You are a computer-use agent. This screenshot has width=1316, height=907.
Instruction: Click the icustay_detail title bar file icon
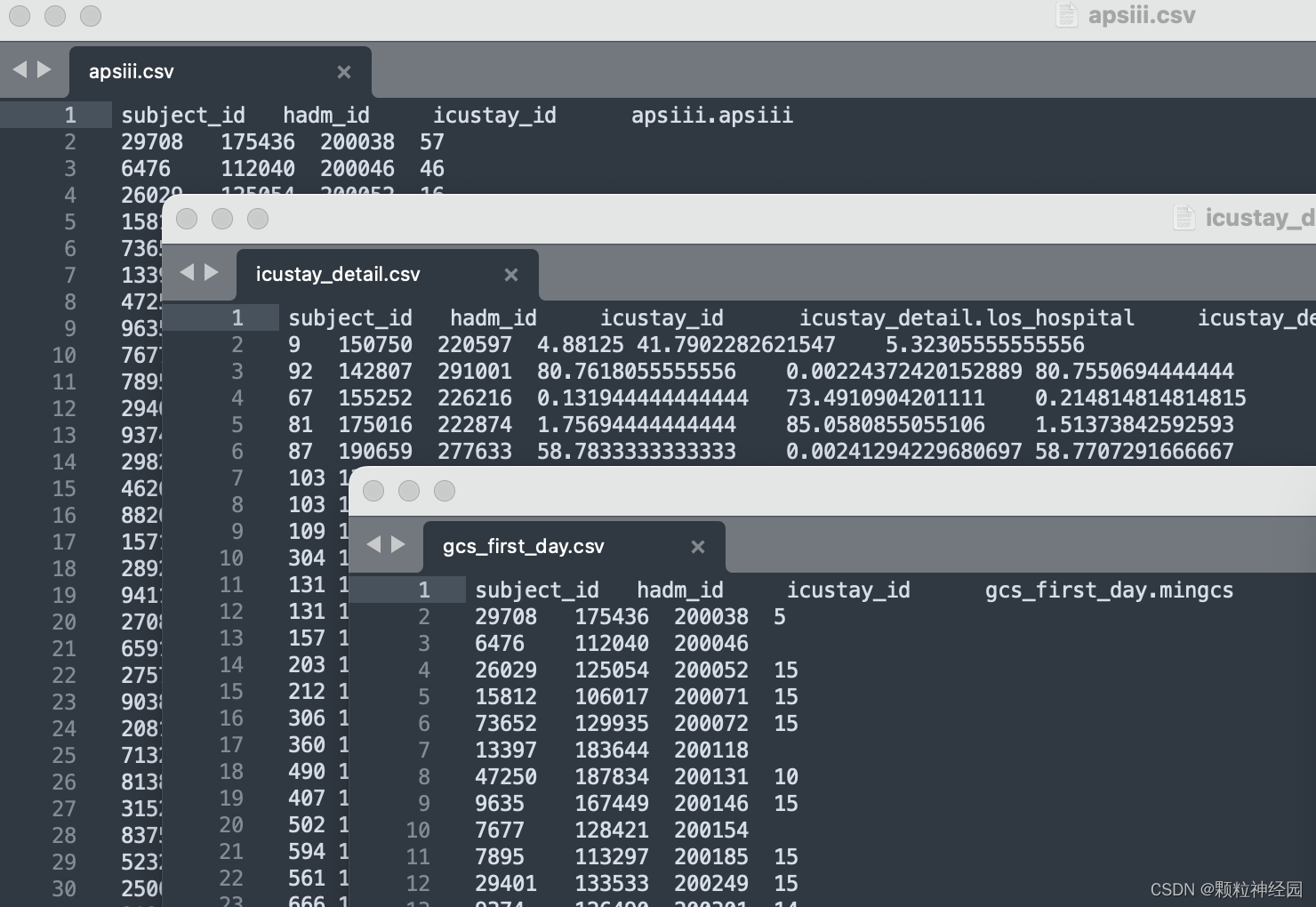point(1184,218)
